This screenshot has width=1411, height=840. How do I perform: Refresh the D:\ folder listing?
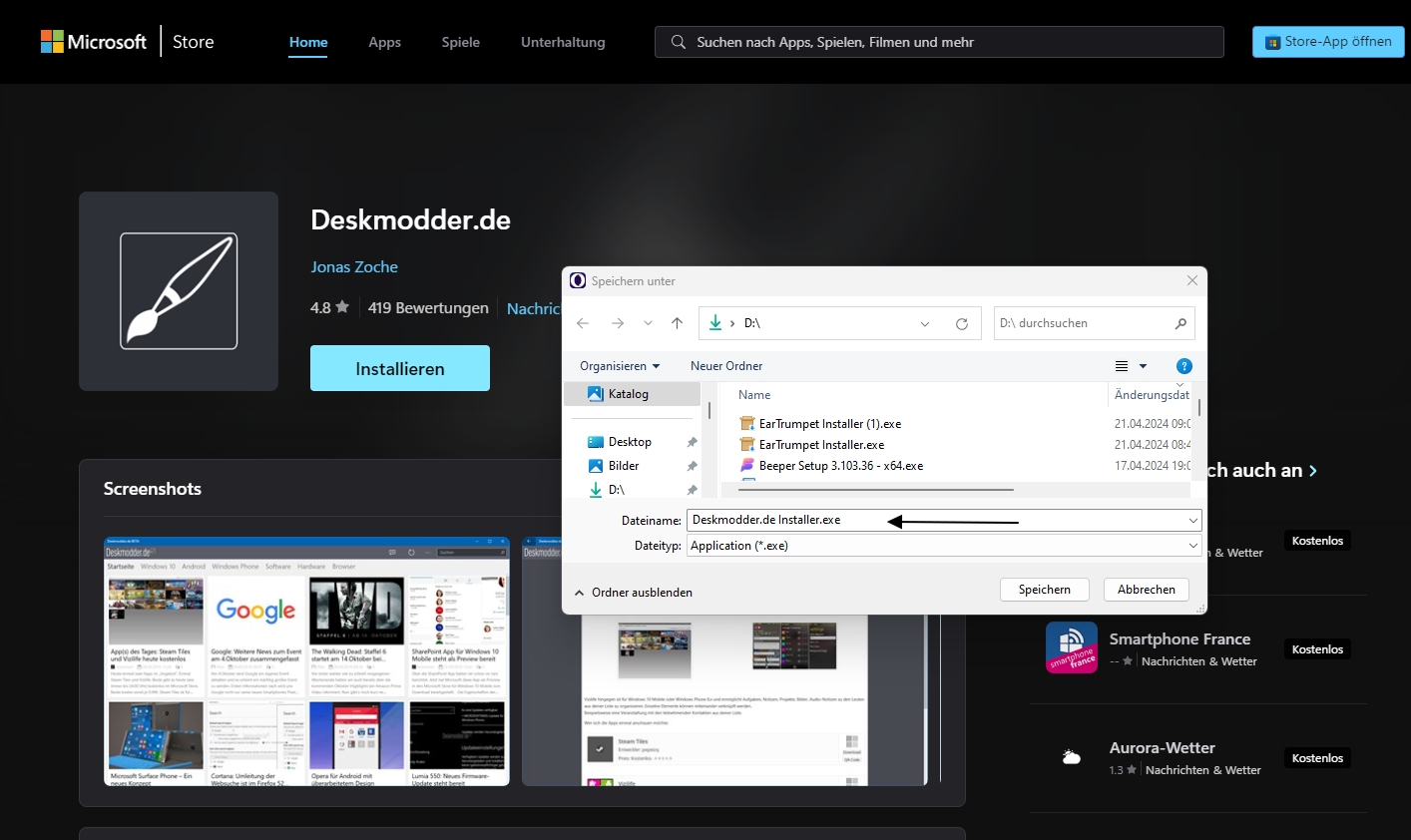(x=962, y=323)
